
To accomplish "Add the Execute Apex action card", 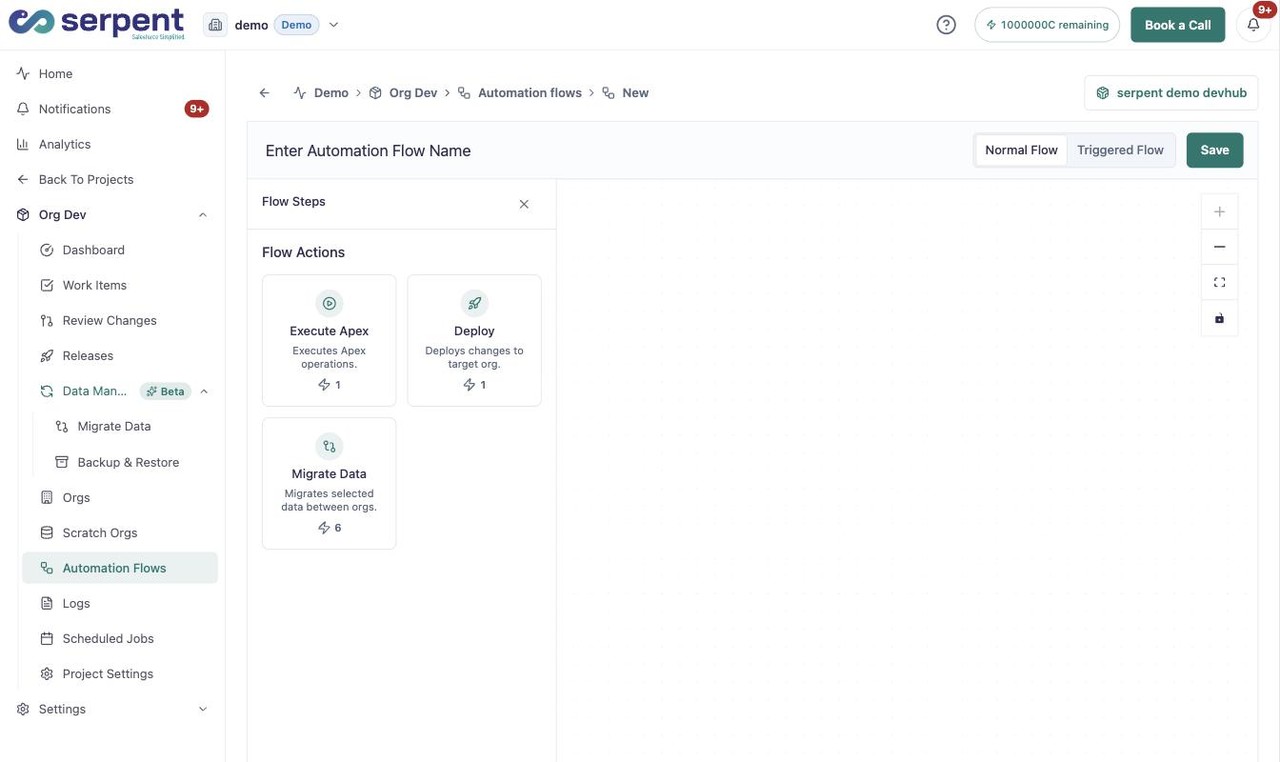I will [329, 341].
